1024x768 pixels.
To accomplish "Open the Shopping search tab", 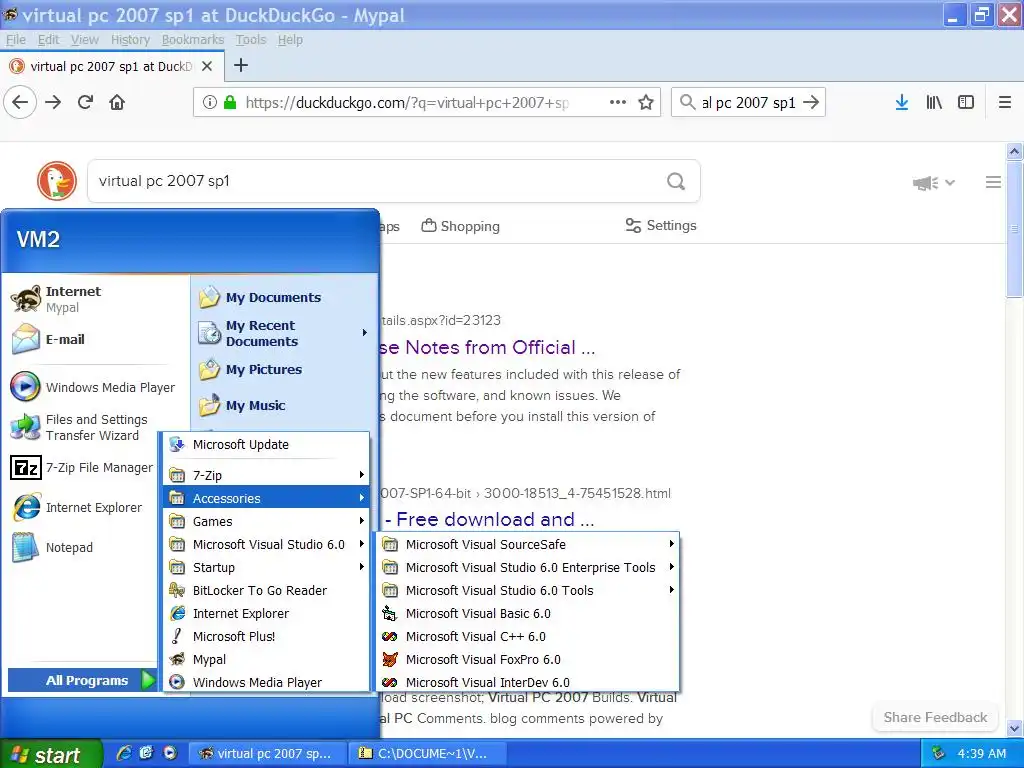I will [x=460, y=226].
